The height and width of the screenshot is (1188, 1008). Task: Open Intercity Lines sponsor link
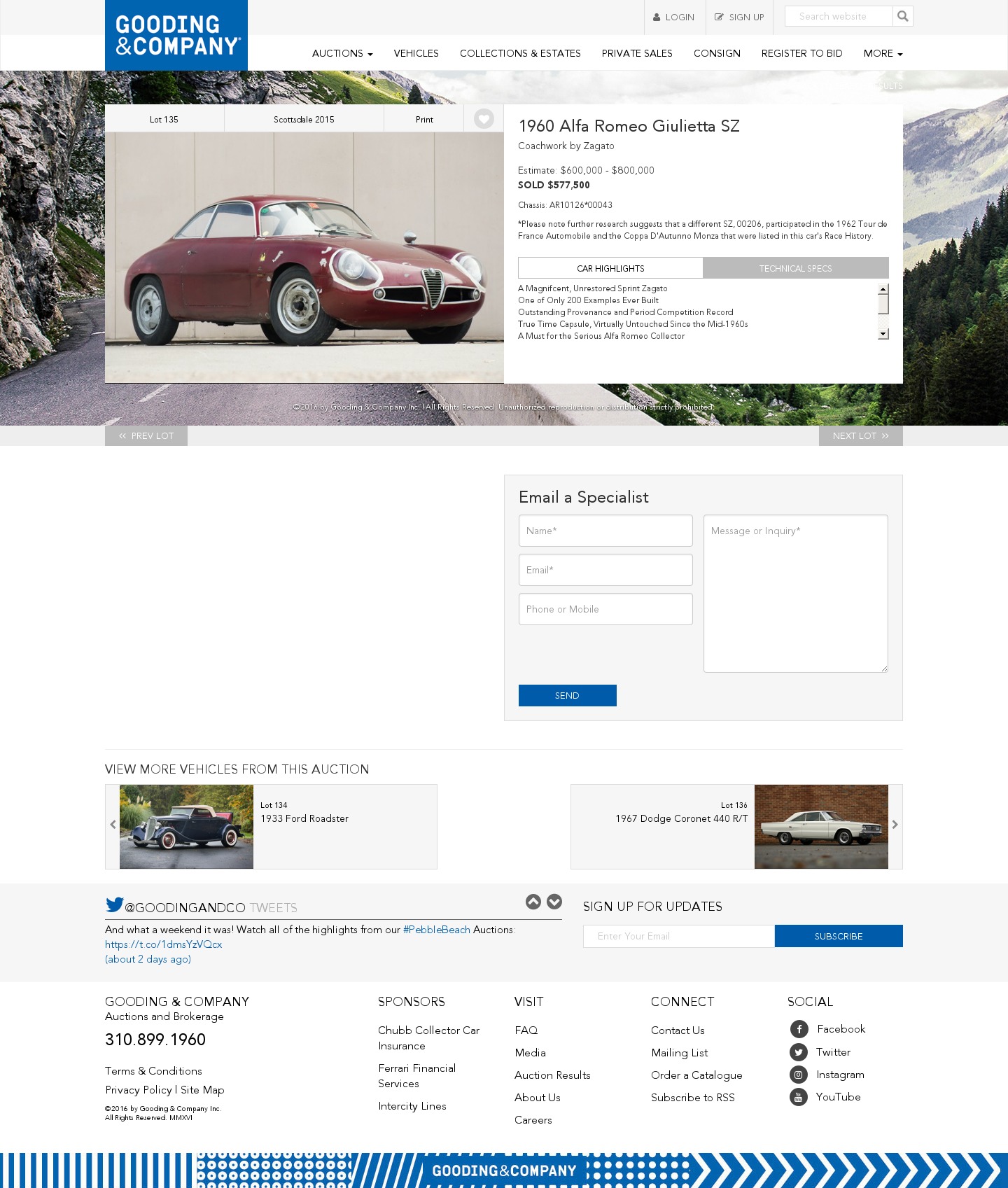[x=412, y=1106]
